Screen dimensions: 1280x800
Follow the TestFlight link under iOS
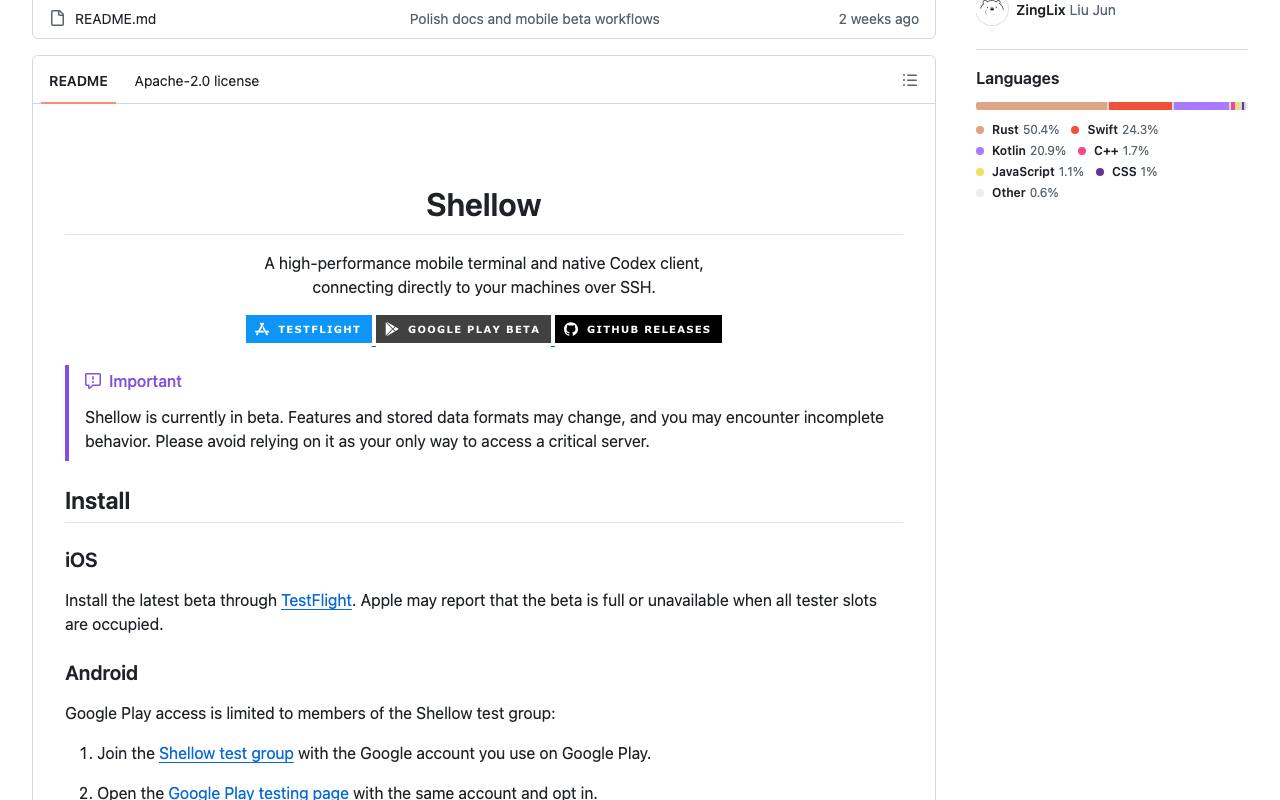(x=316, y=600)
